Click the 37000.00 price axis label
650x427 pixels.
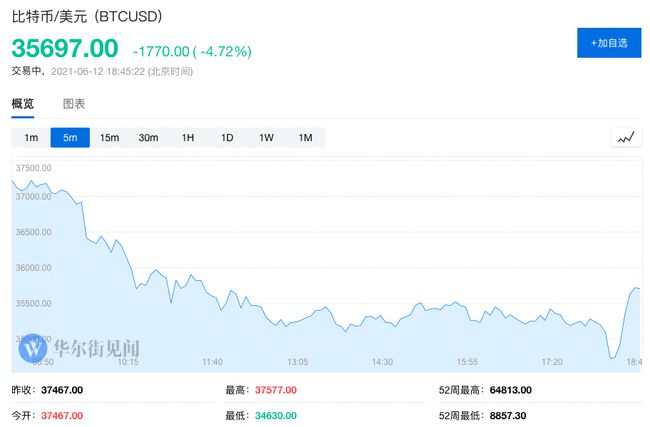point(33,196)
